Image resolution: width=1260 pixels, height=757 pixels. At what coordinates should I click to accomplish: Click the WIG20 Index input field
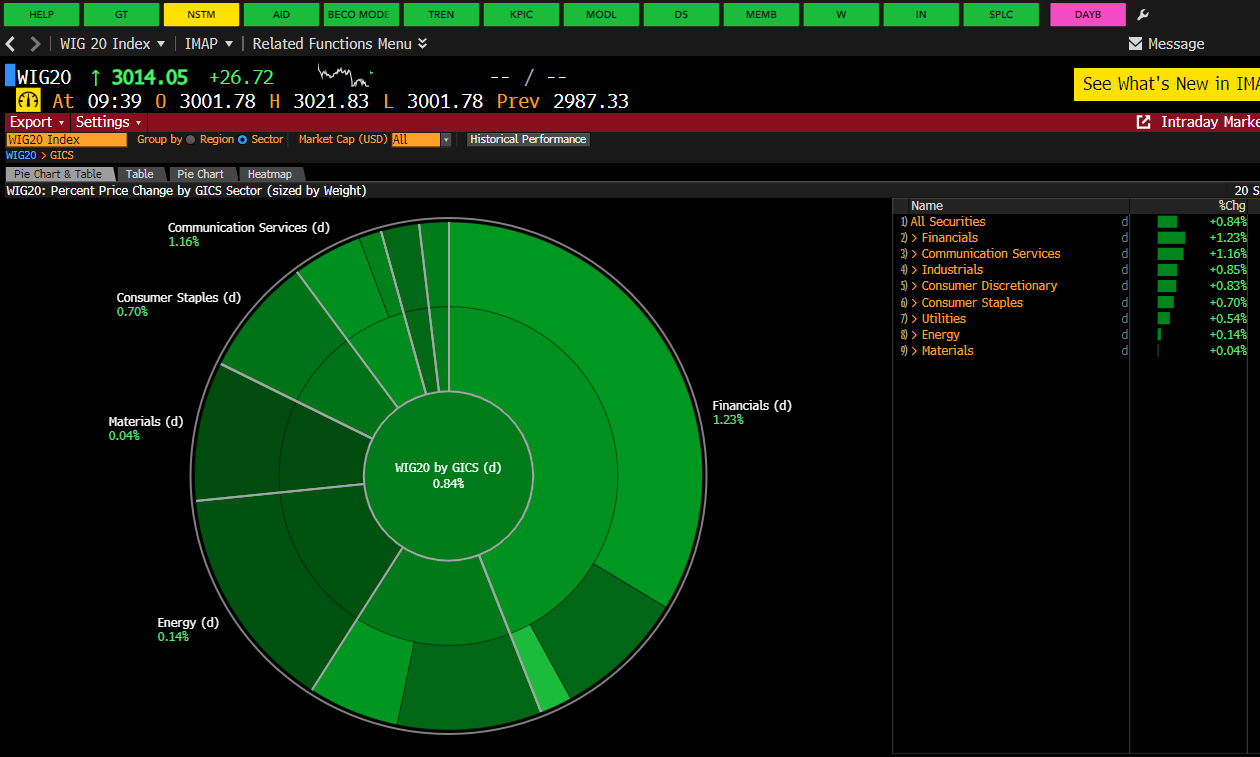tap(66, 140)
